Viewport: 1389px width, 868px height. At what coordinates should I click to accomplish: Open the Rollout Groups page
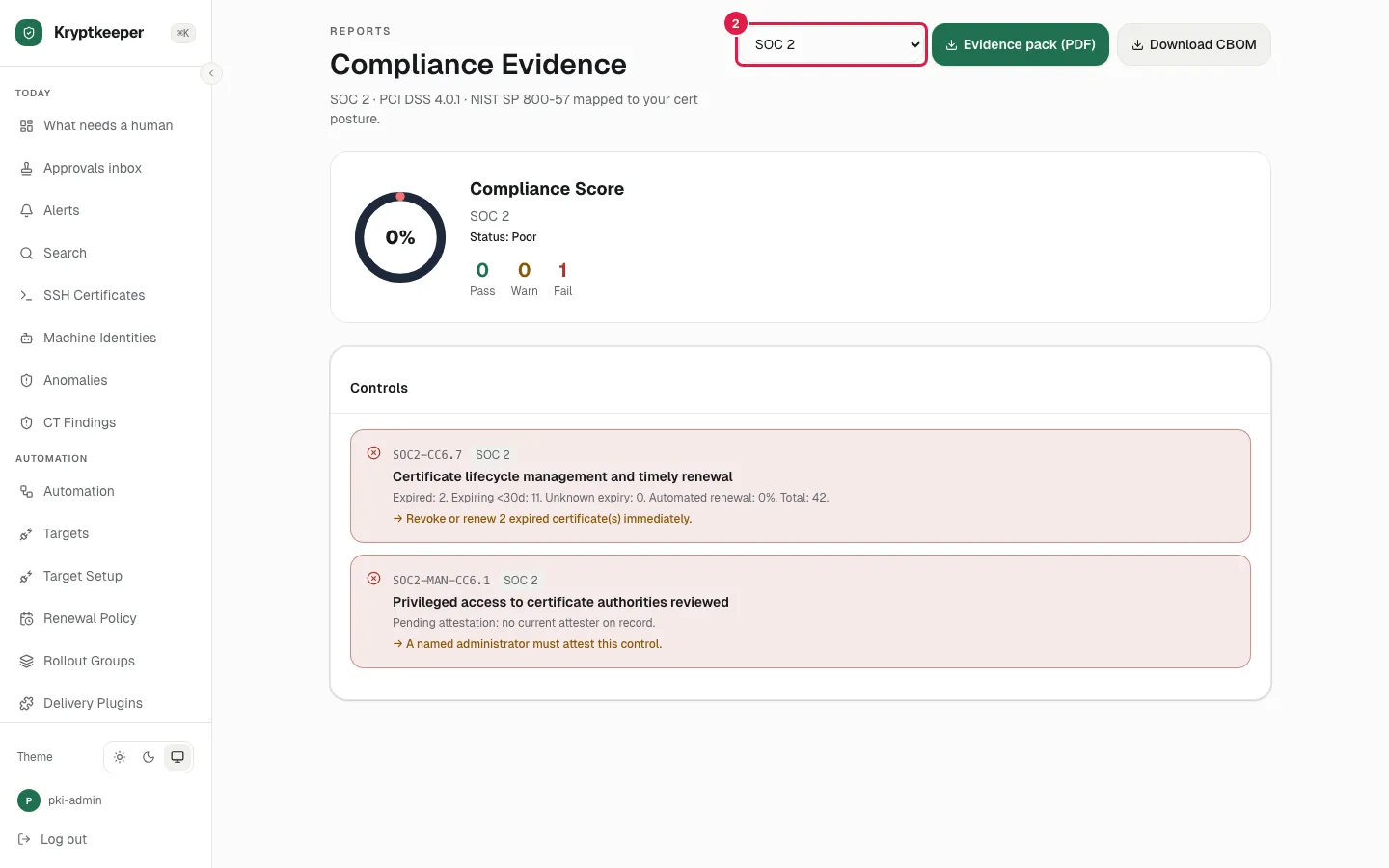pyautogui.click(x=89, y=661)
